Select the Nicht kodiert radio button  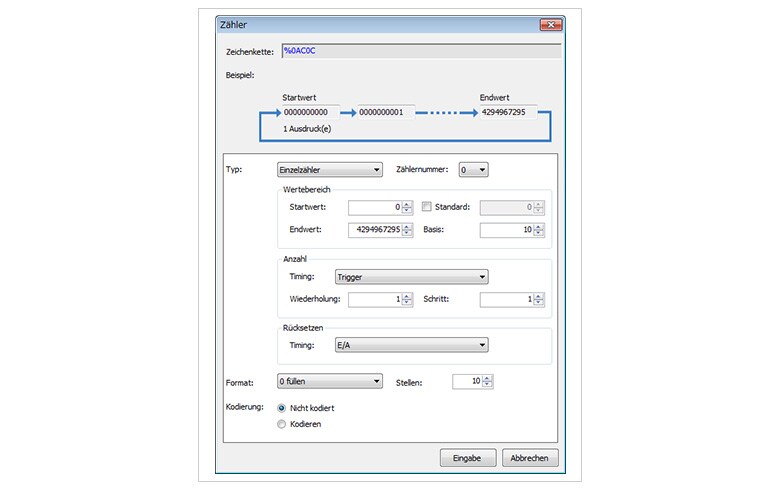[281, 408]
